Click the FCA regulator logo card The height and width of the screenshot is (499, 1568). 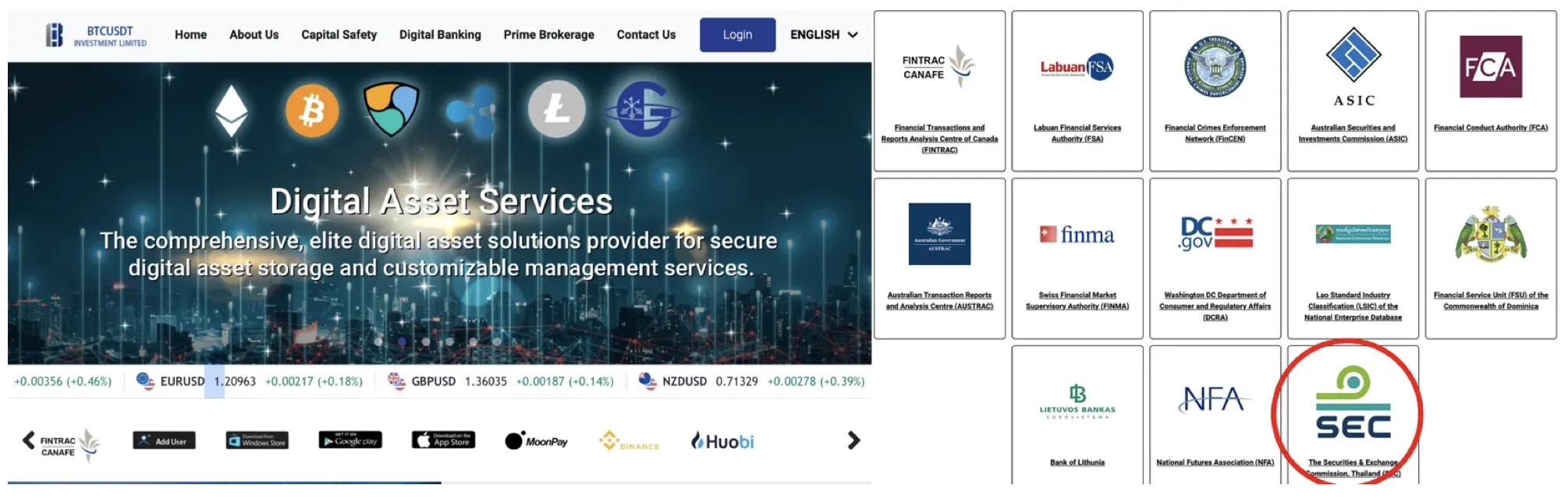(1491, 91)
